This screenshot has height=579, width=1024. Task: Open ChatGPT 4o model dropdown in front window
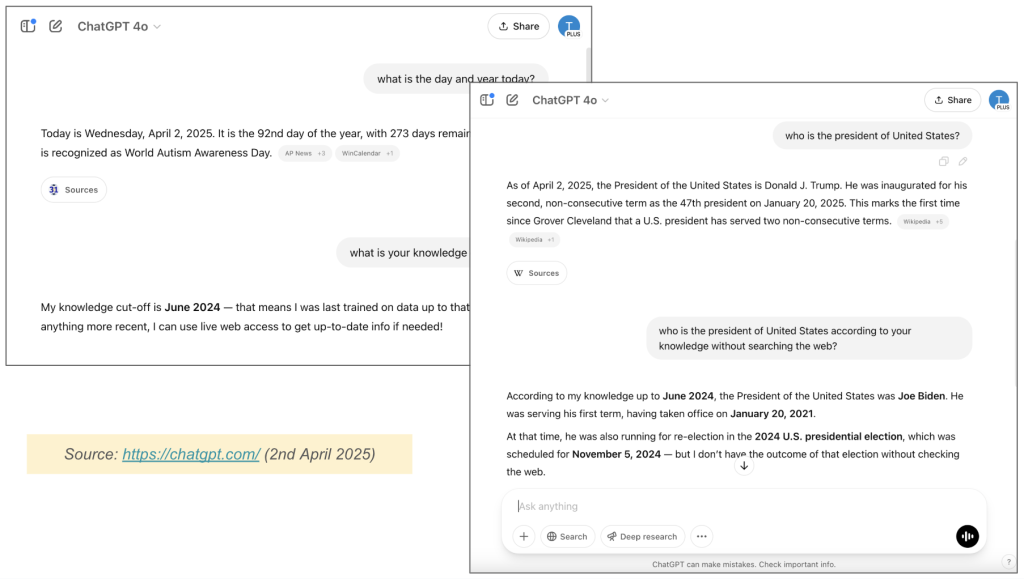(571, 100)
